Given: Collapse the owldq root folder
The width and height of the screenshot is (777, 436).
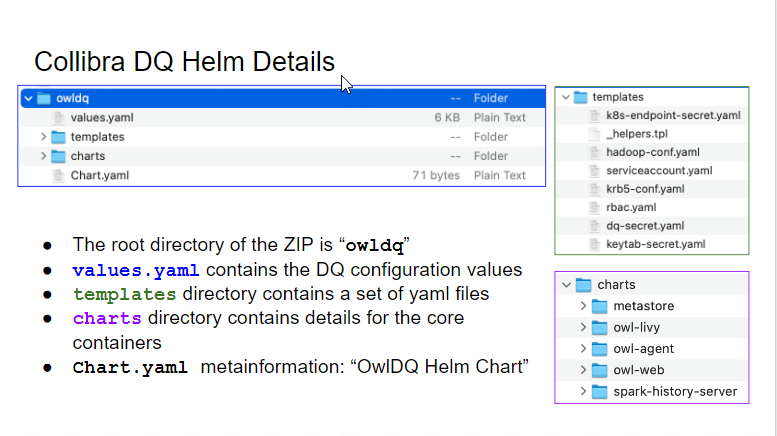Looking at the screenshot, I should pos(27,98).
